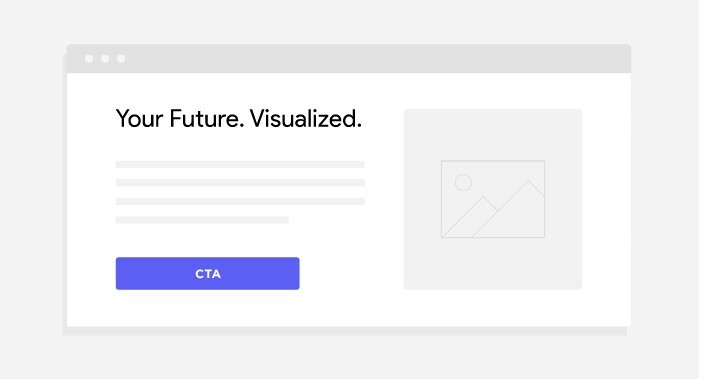This screenshot has height=379, width=705.
Task: Click the gray image card below the icon
Action: point(493,264)
